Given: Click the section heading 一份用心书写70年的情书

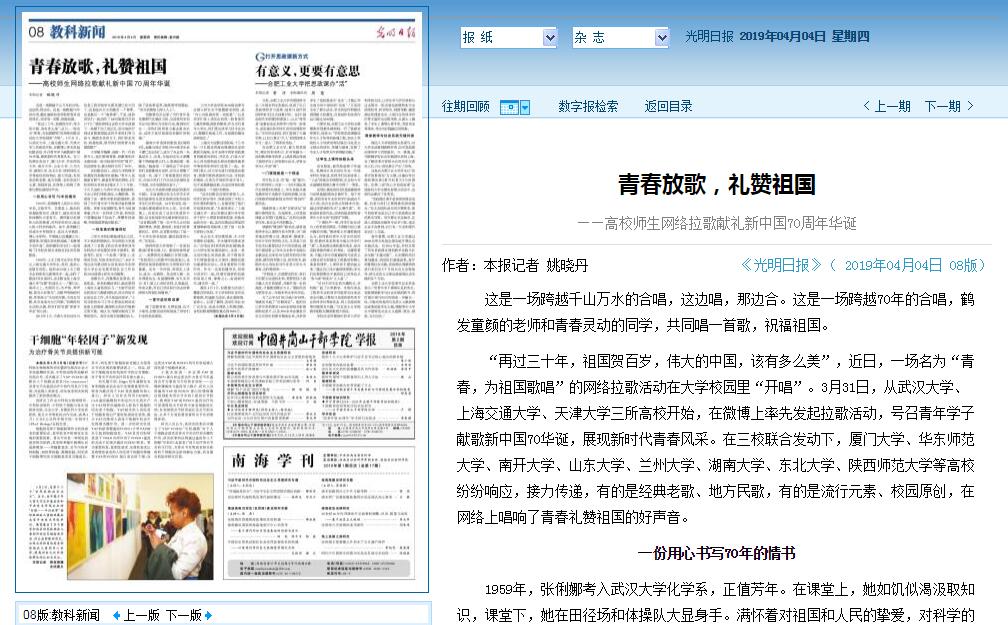Looking at the screenshot, I should [x=717, y=554].
